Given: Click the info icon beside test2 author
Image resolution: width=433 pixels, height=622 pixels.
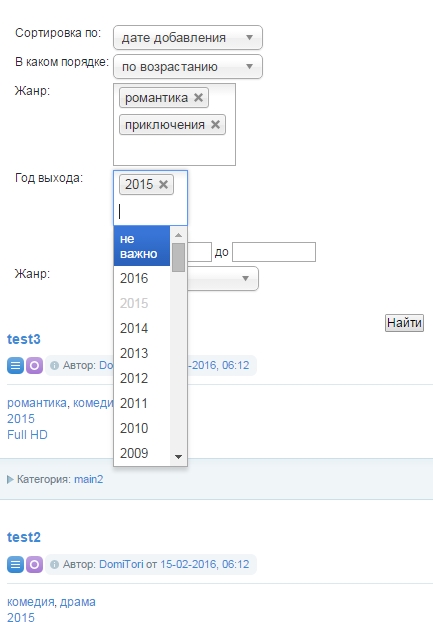Looking at the screenshot, I should point(55,564).
